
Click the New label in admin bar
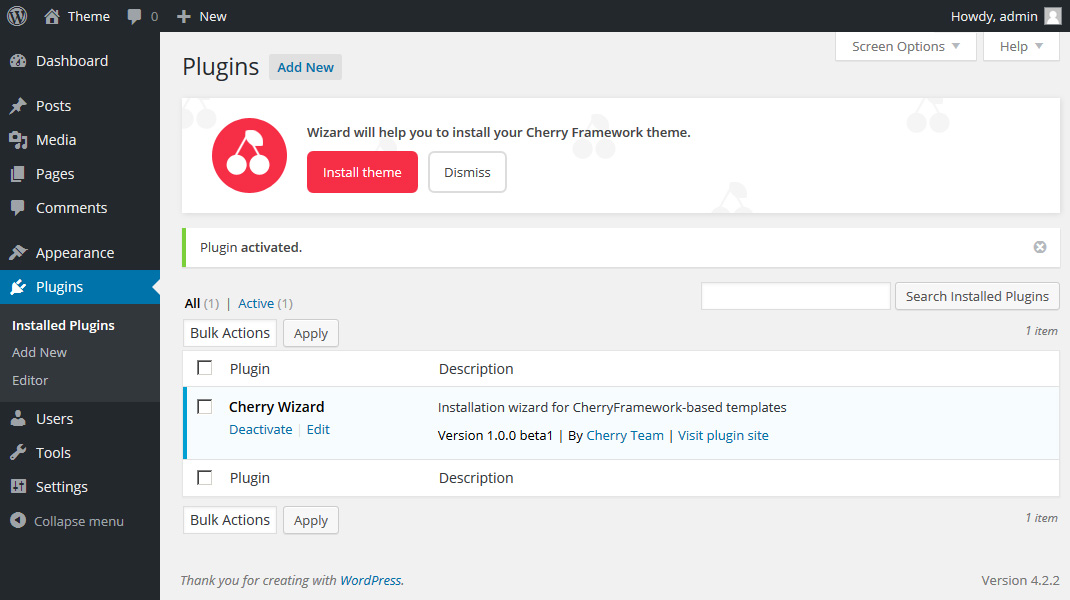pyautogui.click(x=213, y=16)
